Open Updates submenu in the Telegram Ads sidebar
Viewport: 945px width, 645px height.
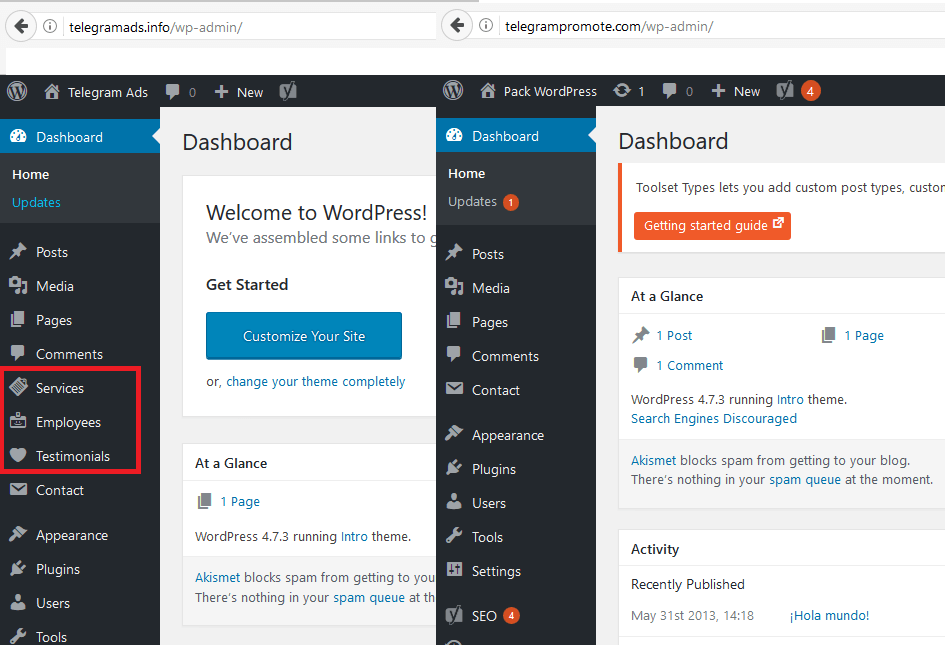(36, 203)
